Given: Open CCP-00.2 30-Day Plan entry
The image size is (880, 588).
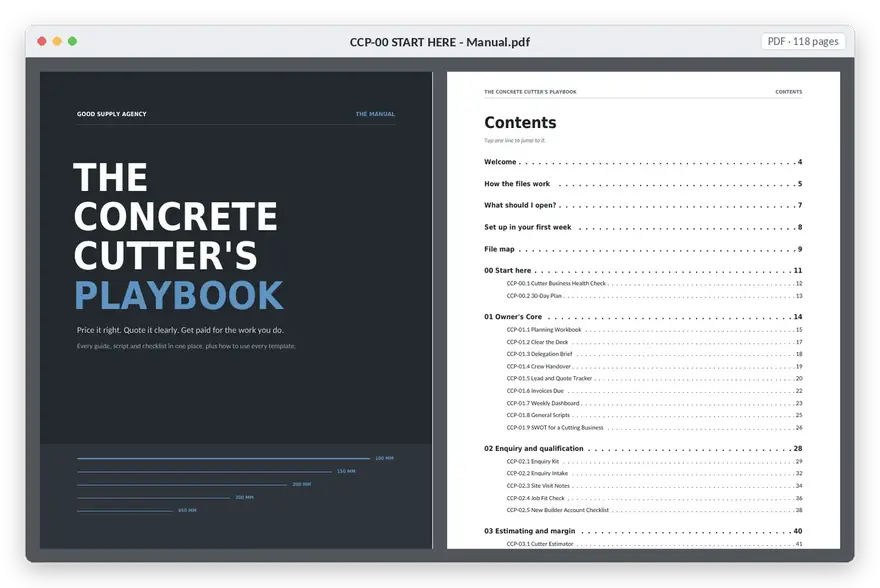Looking at the screenshot, I should click(x=654, y=296).
